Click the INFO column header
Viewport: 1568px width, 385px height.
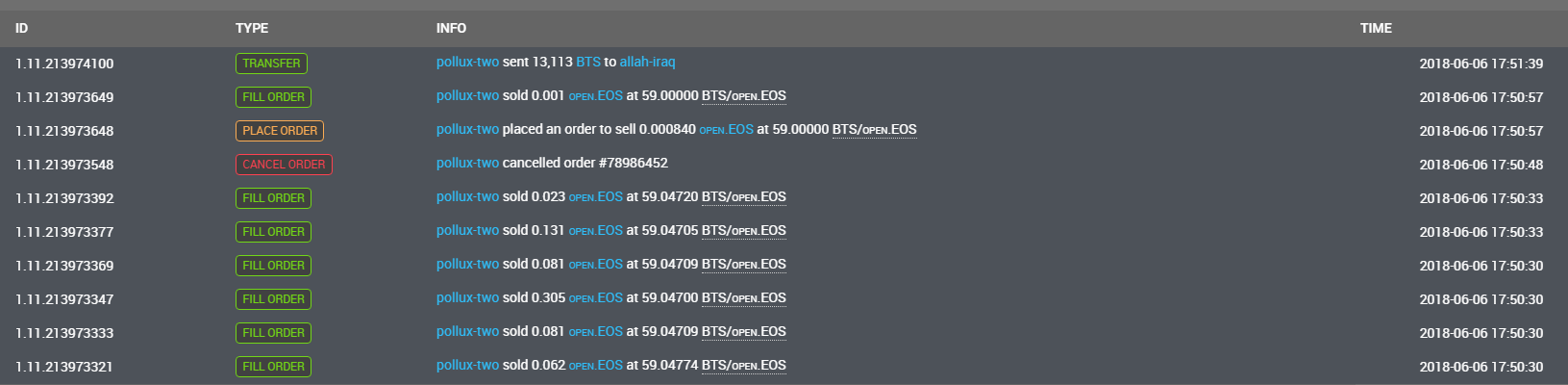click(451, 28)
